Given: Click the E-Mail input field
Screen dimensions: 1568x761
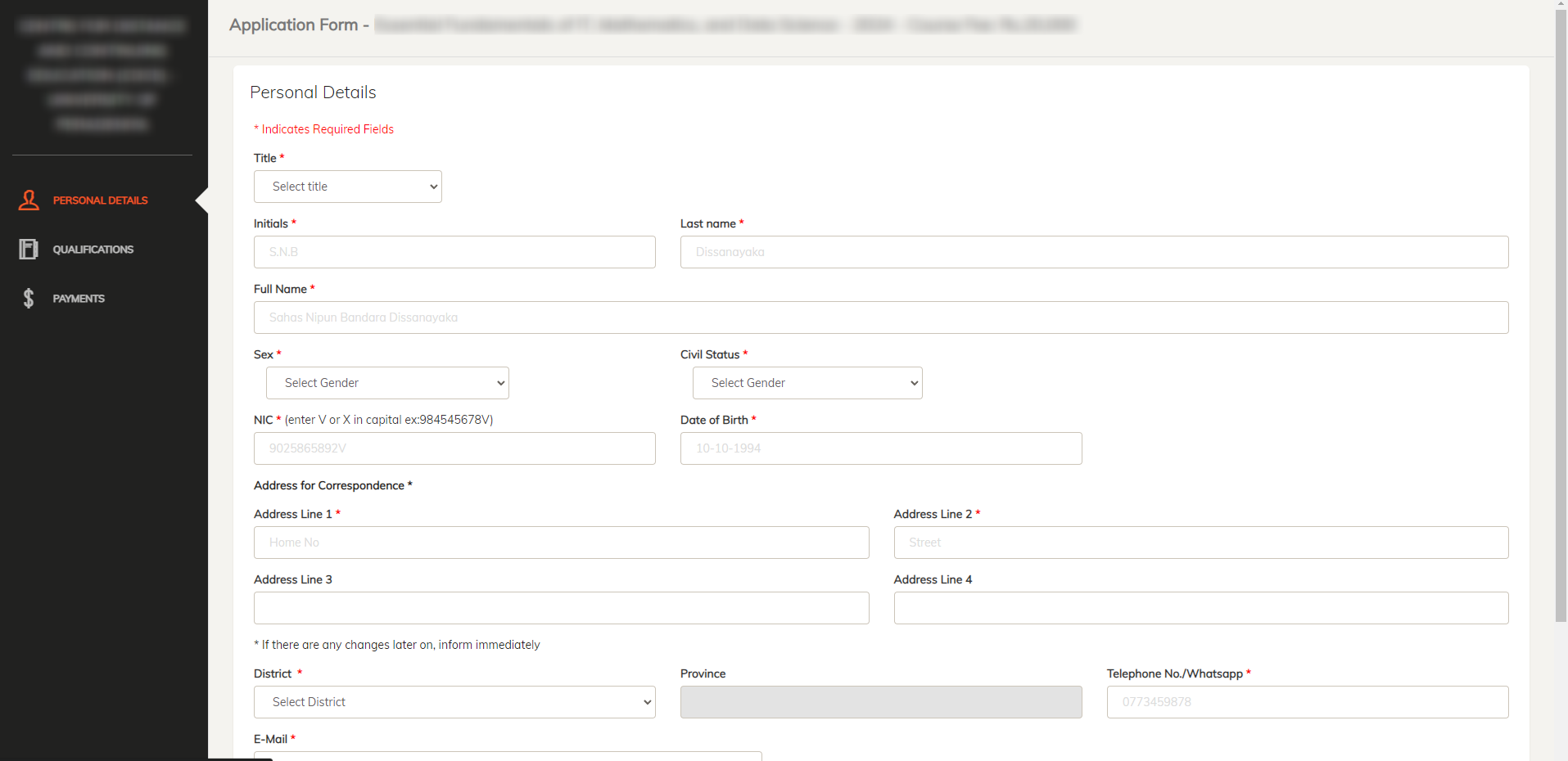Looking at the screenshot, I should (508, 757).
